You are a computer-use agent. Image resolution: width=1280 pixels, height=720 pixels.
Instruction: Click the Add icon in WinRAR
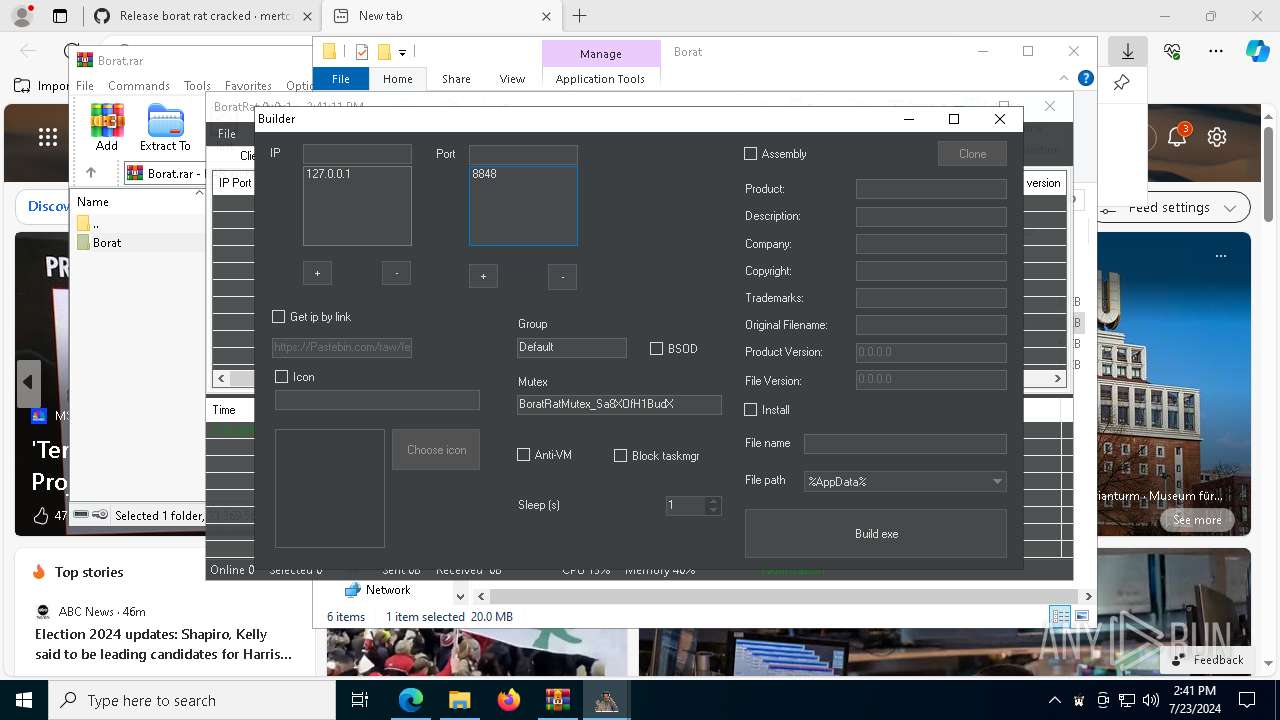tap(107, 127)
